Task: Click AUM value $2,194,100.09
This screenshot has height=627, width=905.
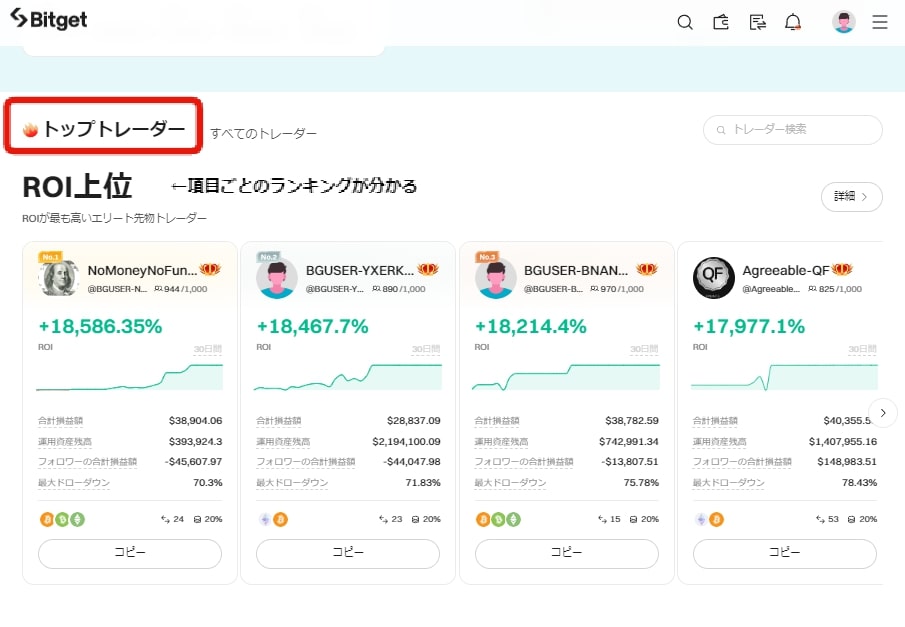Action: 406,441
